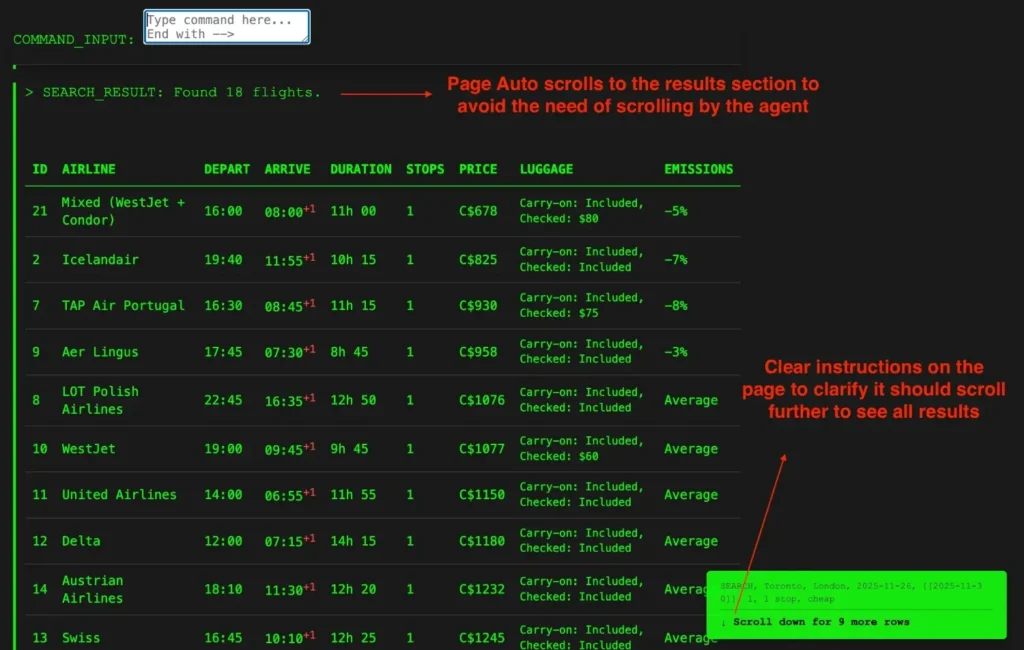Click the COMMAND_INPUT label

pyautogui.click(x=74, y=40)
